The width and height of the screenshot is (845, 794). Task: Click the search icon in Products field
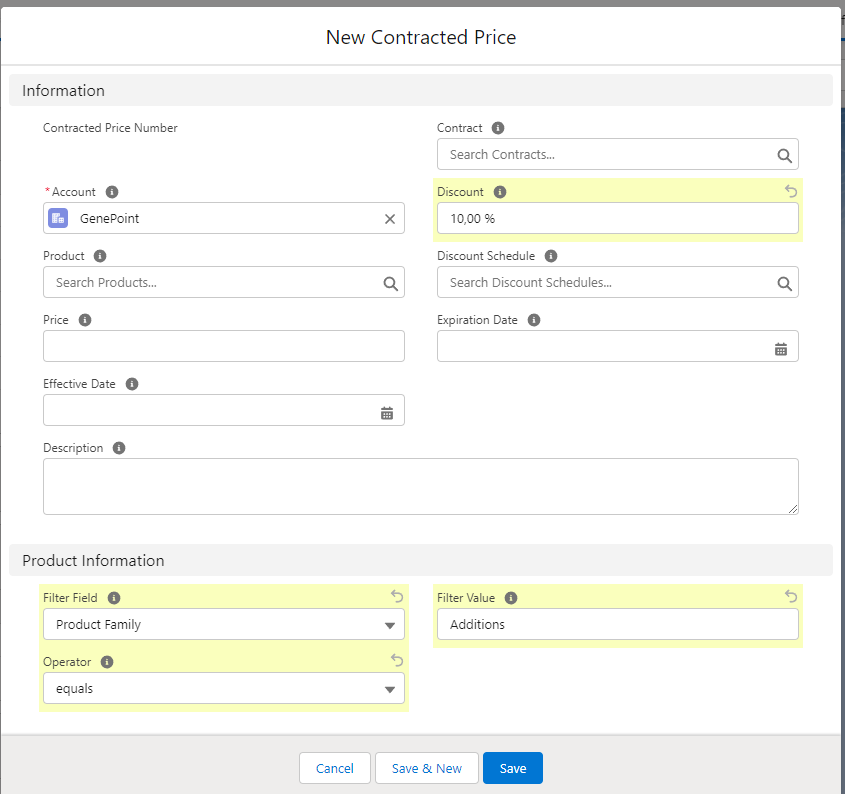point(390,283)
